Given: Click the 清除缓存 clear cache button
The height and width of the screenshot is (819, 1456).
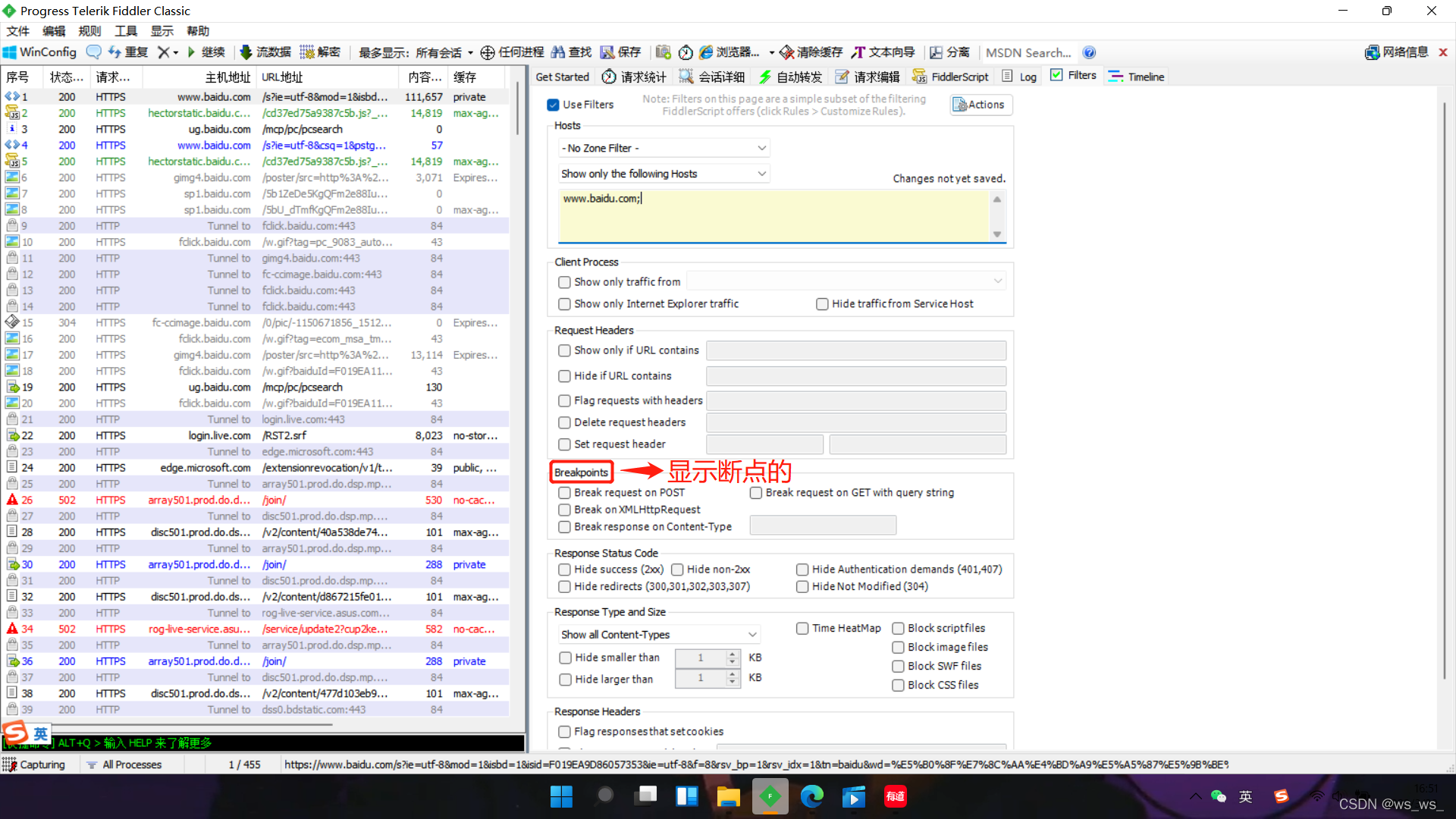Looking at the screenshot, I should pyautogui.click(x=811, y=52).
